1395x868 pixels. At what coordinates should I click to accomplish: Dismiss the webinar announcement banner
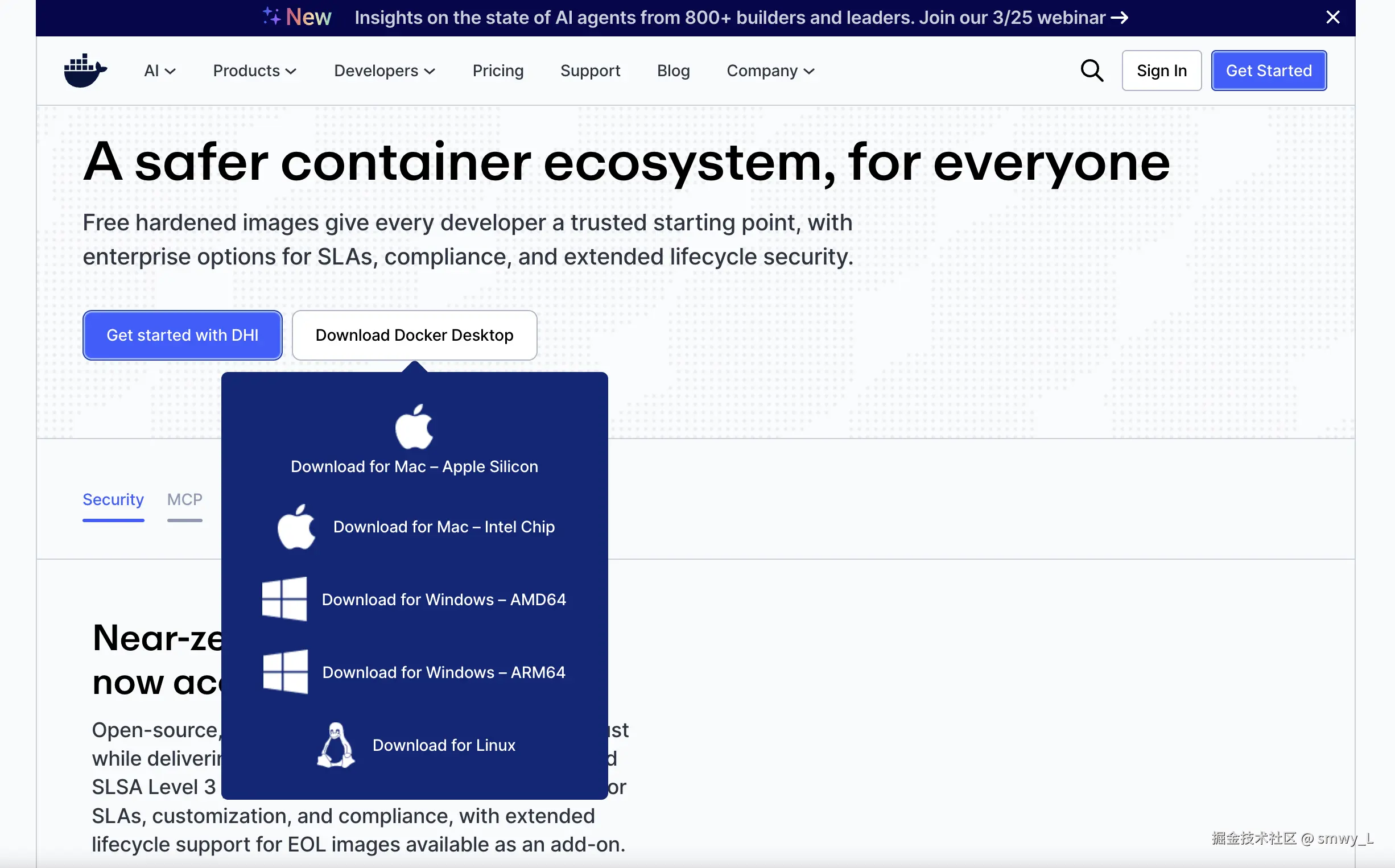tap(1332, 17)
